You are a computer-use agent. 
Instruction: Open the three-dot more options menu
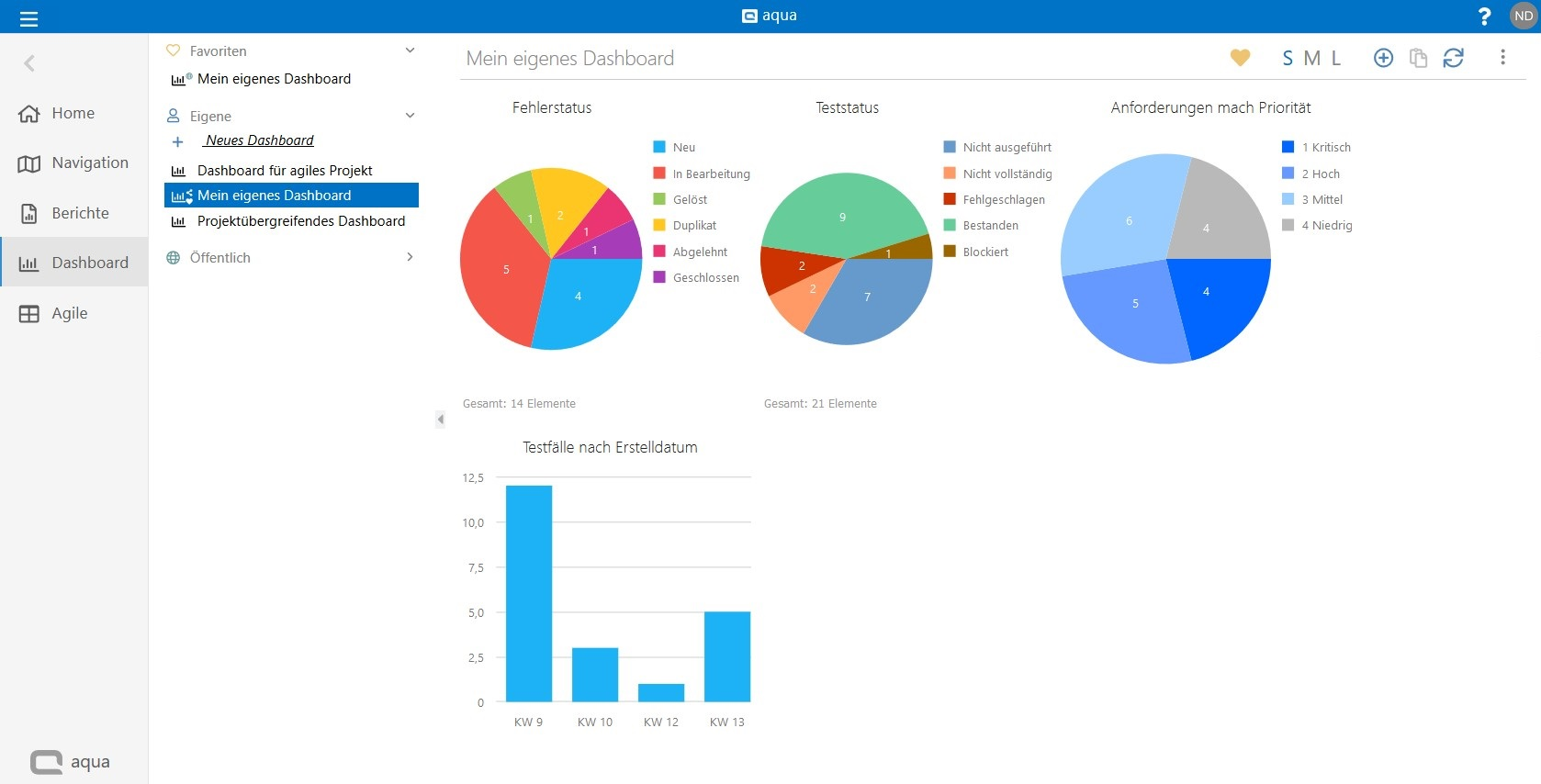coord(1502,58)
